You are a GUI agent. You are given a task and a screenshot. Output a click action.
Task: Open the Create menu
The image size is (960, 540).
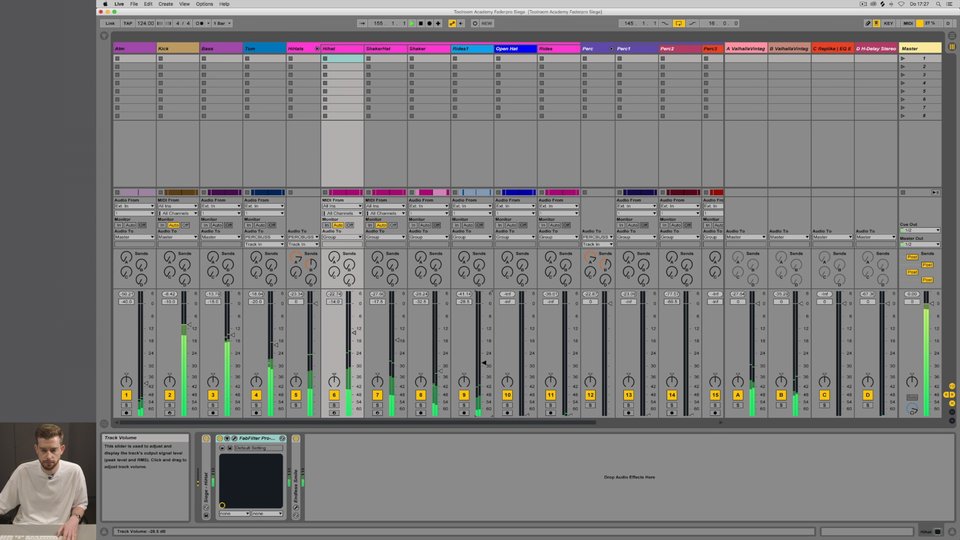[x=165, y=4]
